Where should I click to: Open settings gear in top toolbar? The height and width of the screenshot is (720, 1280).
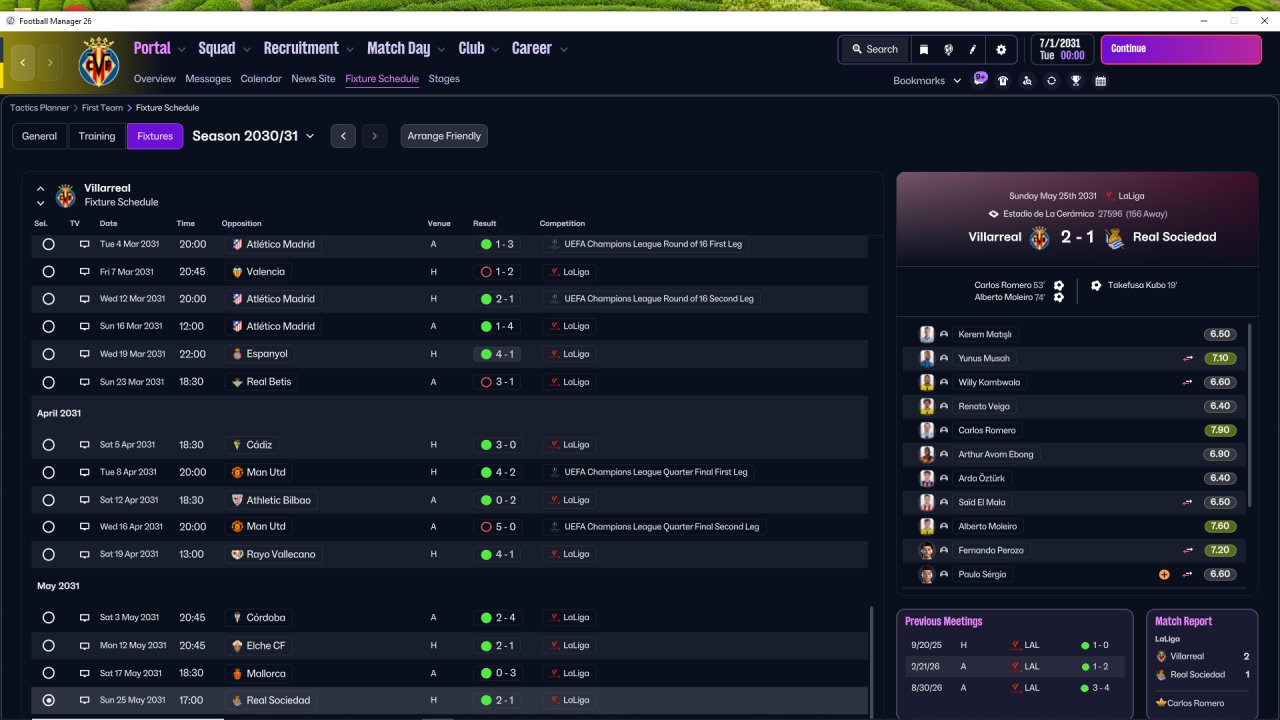point(1001,49)
